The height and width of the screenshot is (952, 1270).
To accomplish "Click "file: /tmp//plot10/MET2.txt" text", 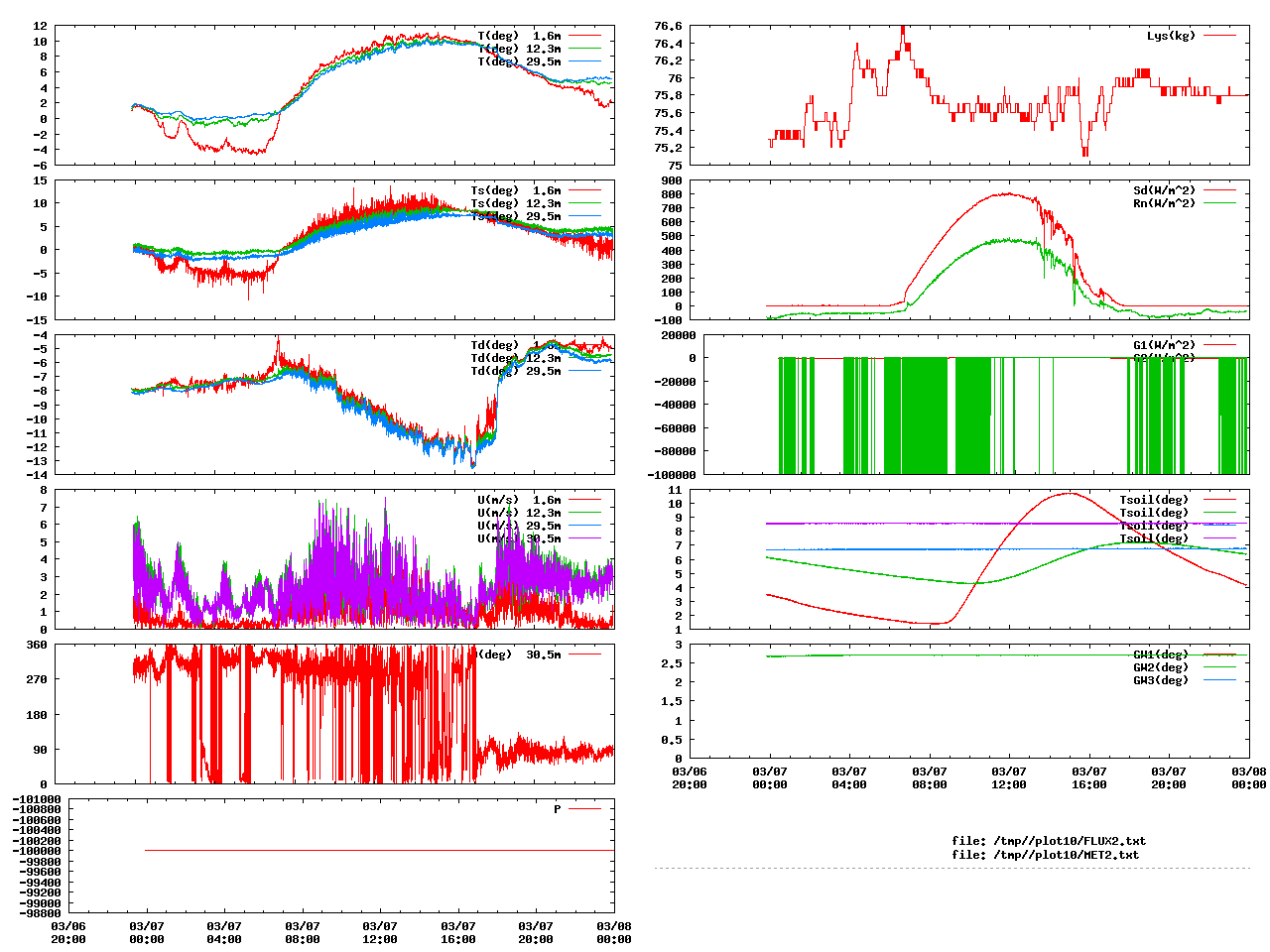I will pos(1045,854).
